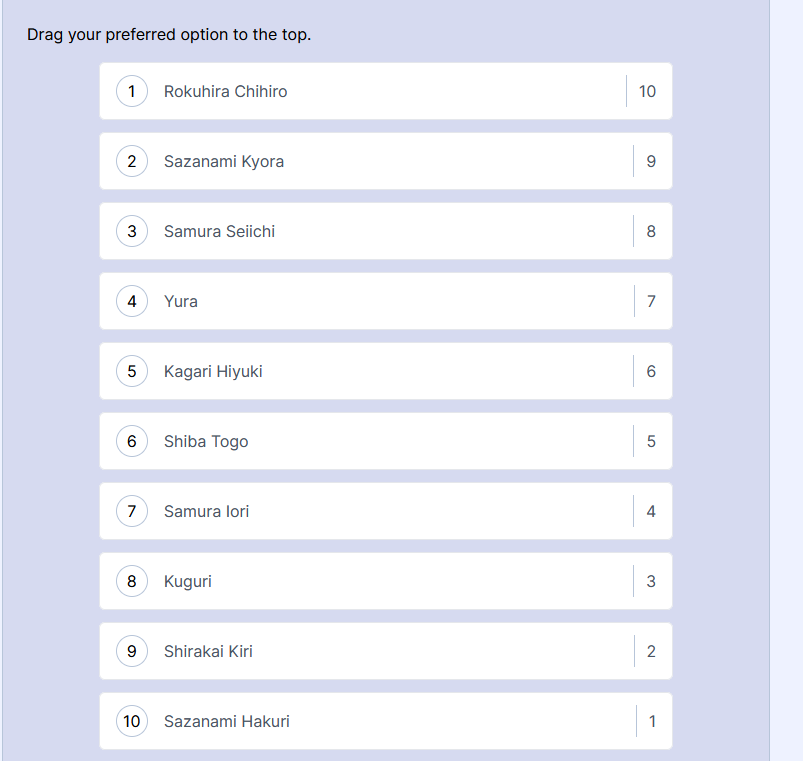
Task: Click the rank 3 circle badge
Action: [x=132, y=231]
